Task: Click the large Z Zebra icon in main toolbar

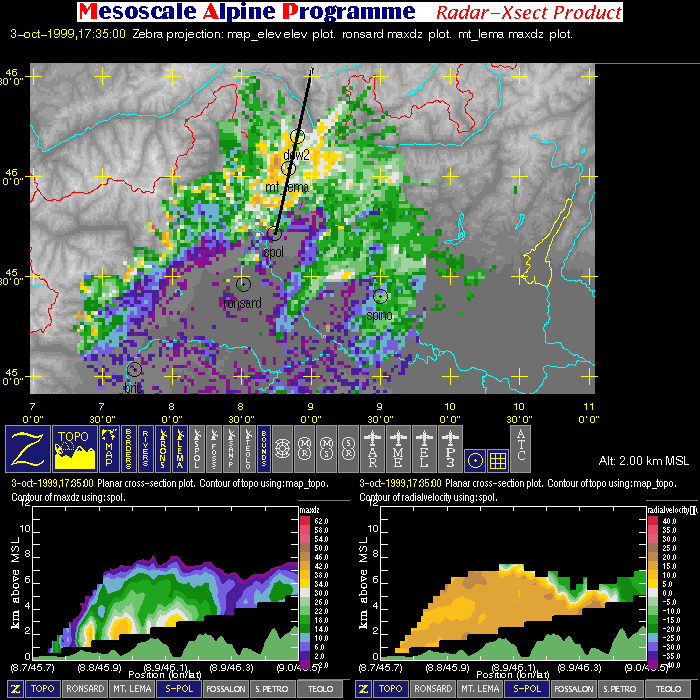Action: [x=28, y=449]
